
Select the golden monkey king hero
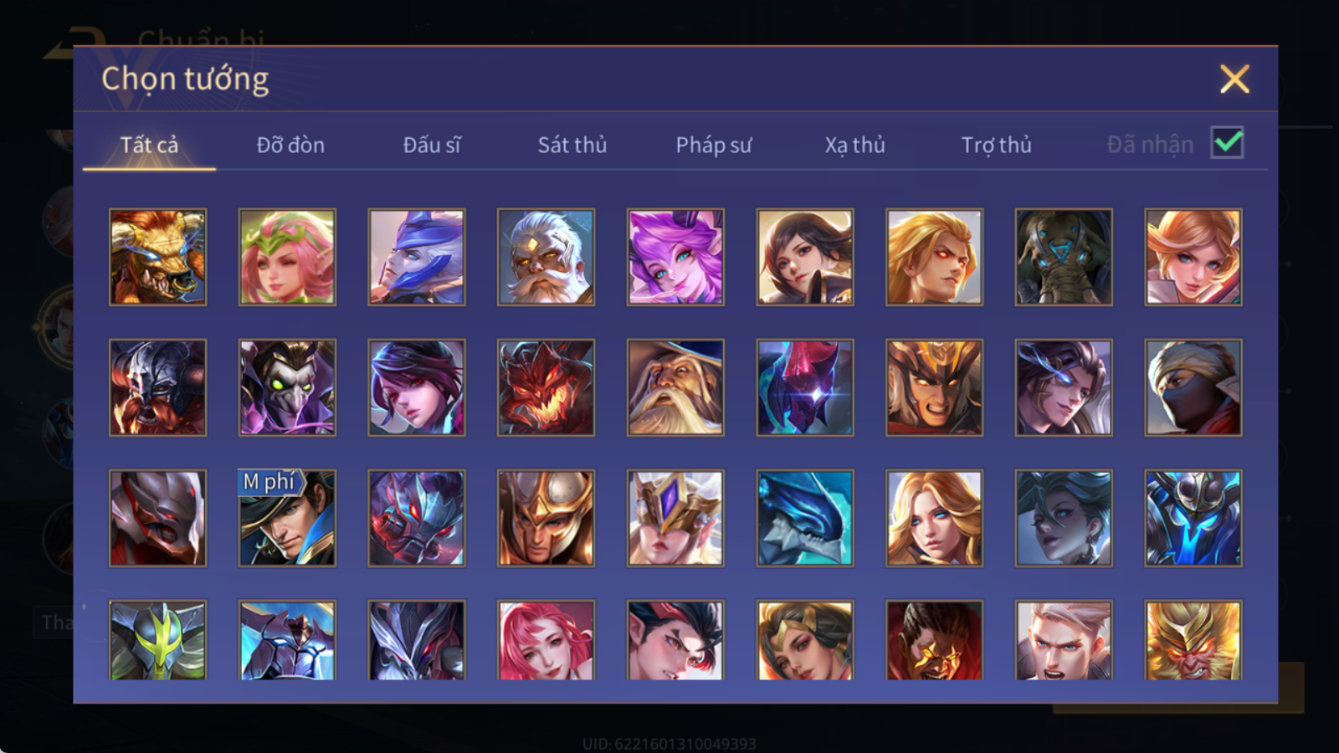1193,641
